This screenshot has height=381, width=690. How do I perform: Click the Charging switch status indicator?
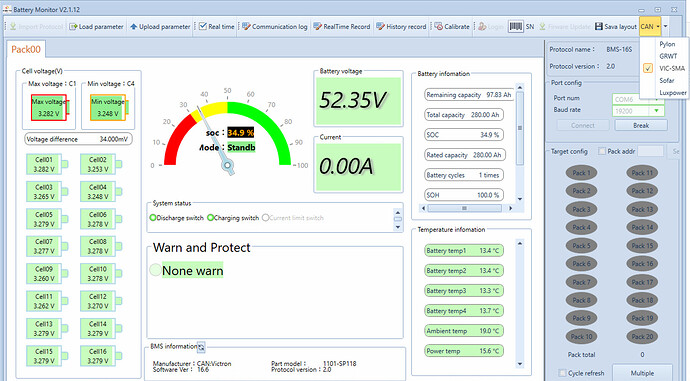(x=210, y=218)
